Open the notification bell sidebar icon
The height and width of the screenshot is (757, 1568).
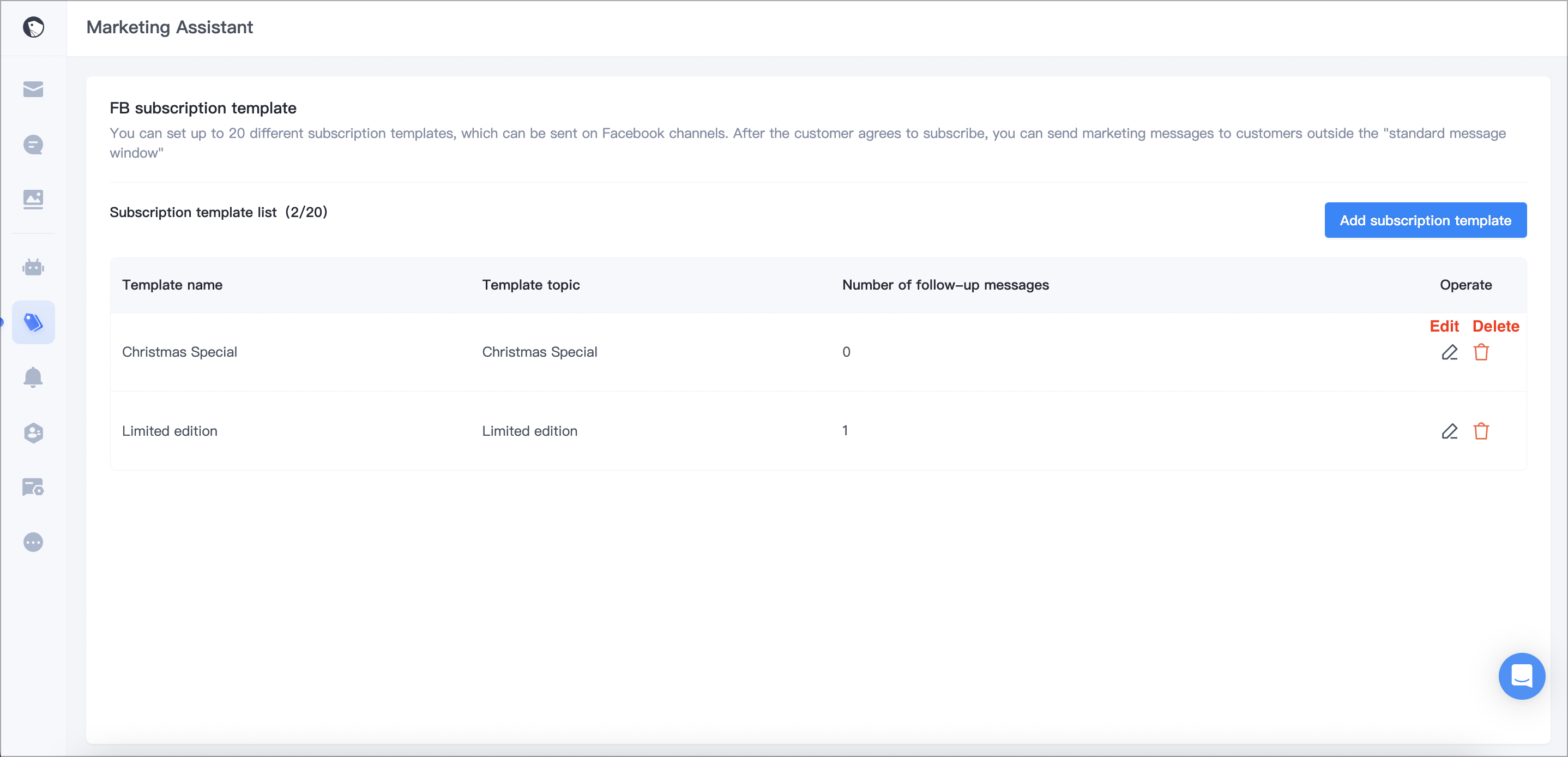(x=33, y=377)
